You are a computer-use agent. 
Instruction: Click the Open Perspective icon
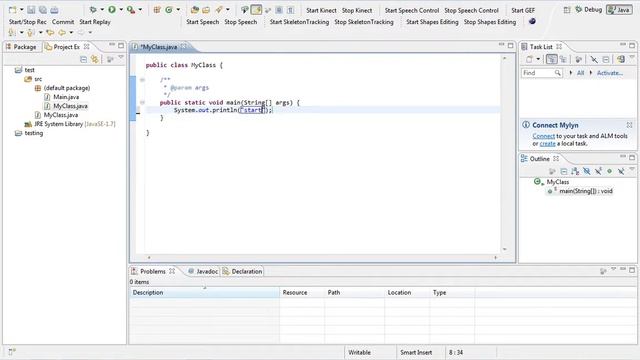pos(567,10)
